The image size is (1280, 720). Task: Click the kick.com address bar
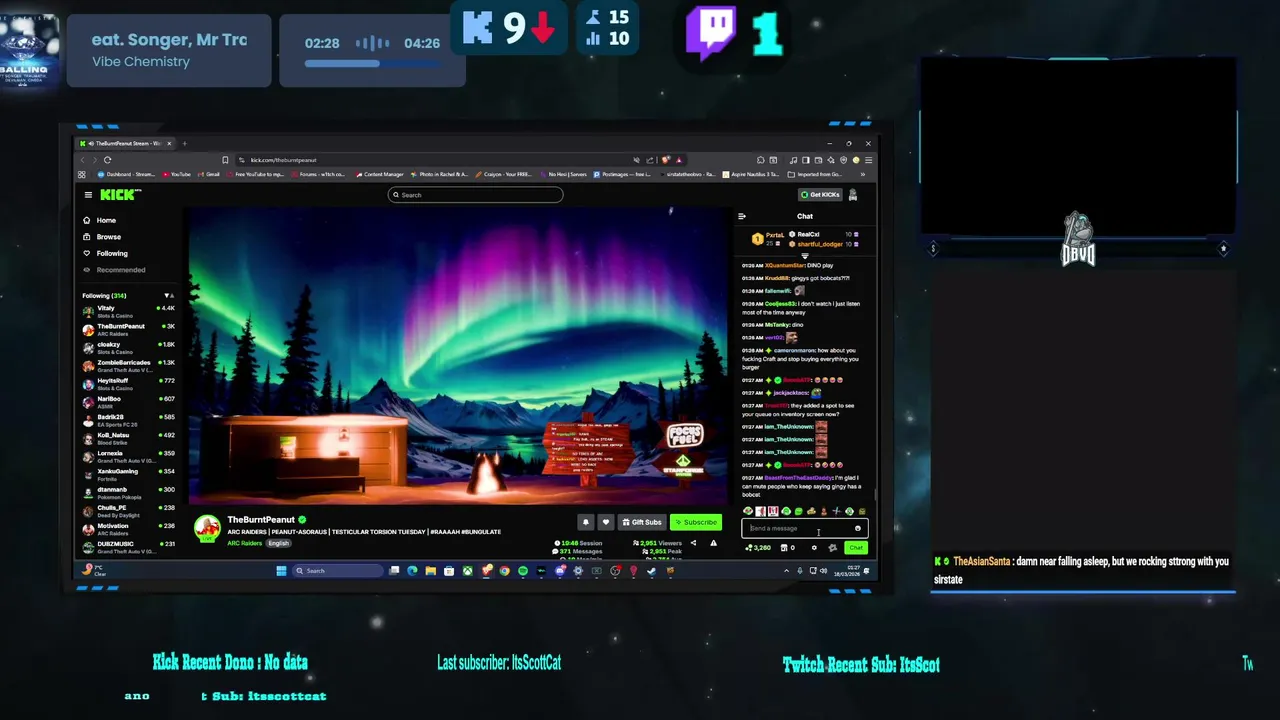(x=430, y=160)
